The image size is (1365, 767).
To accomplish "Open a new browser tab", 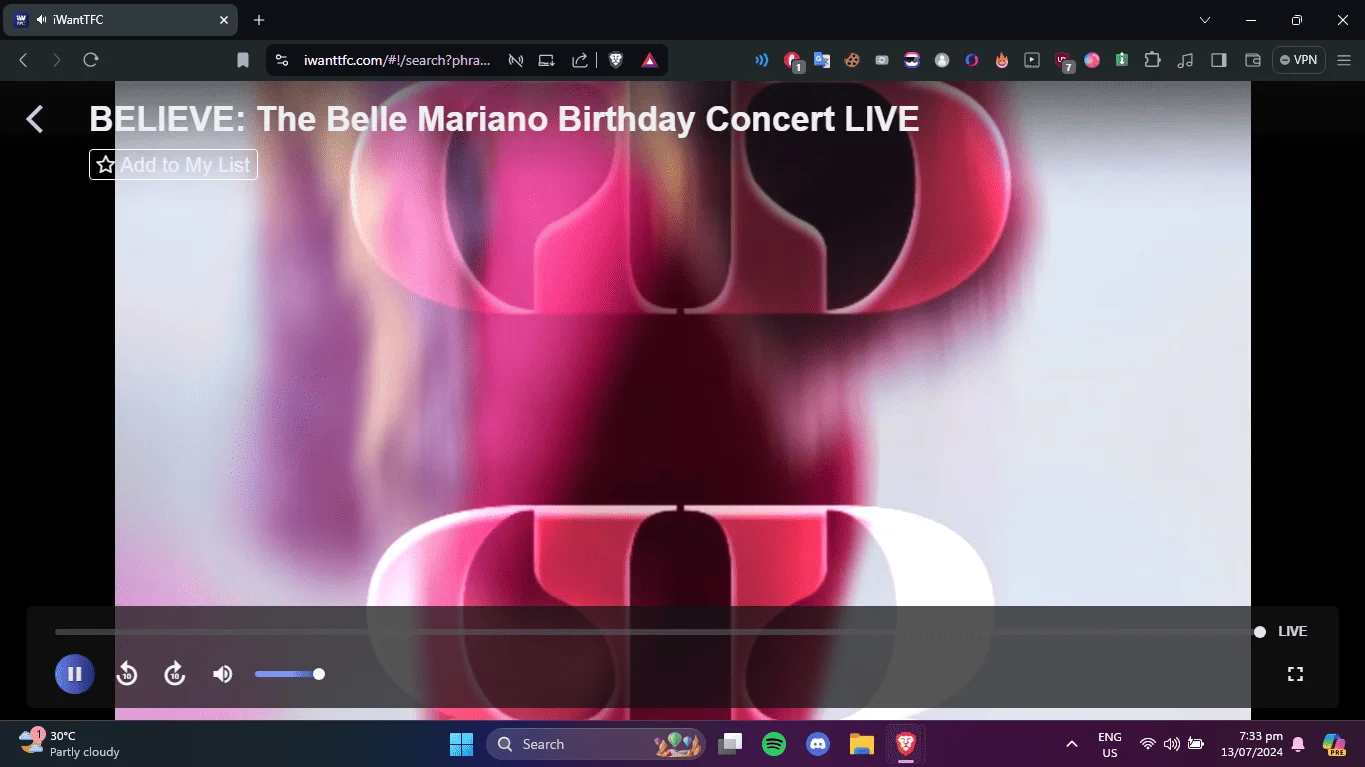I will (x=259, y=20).
